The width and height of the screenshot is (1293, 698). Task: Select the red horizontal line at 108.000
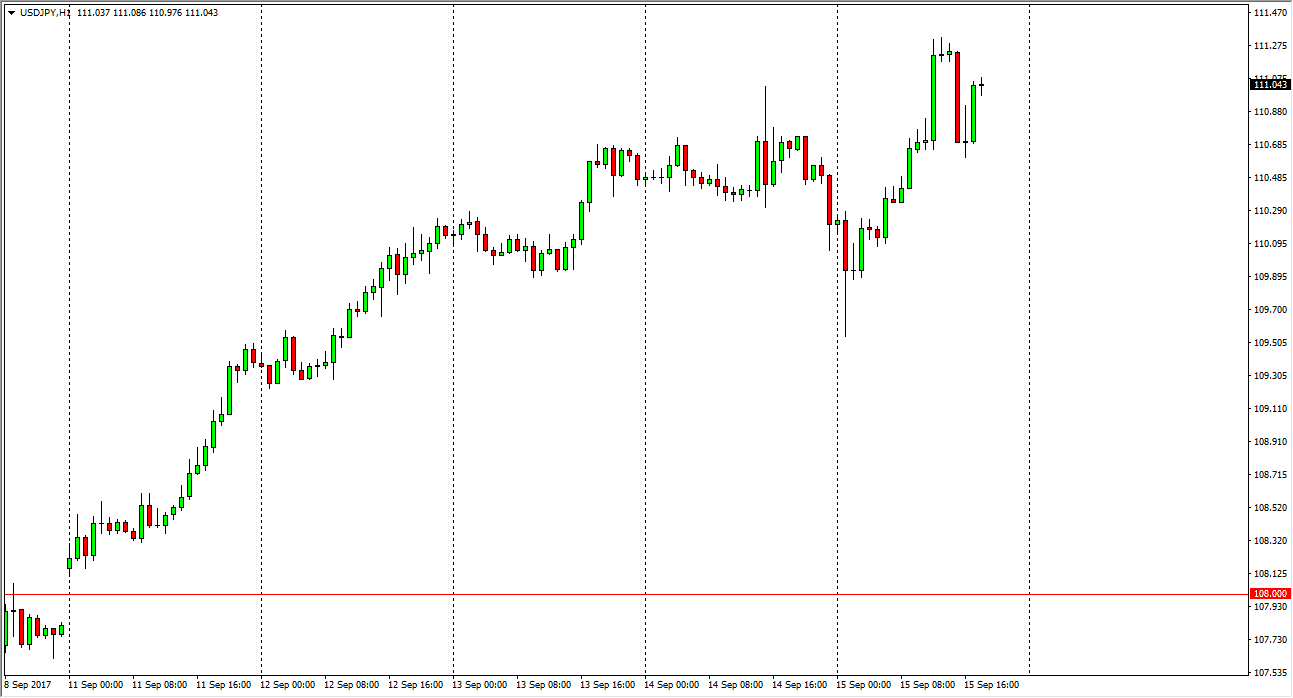pyautogui.click(x=600, y=594)
